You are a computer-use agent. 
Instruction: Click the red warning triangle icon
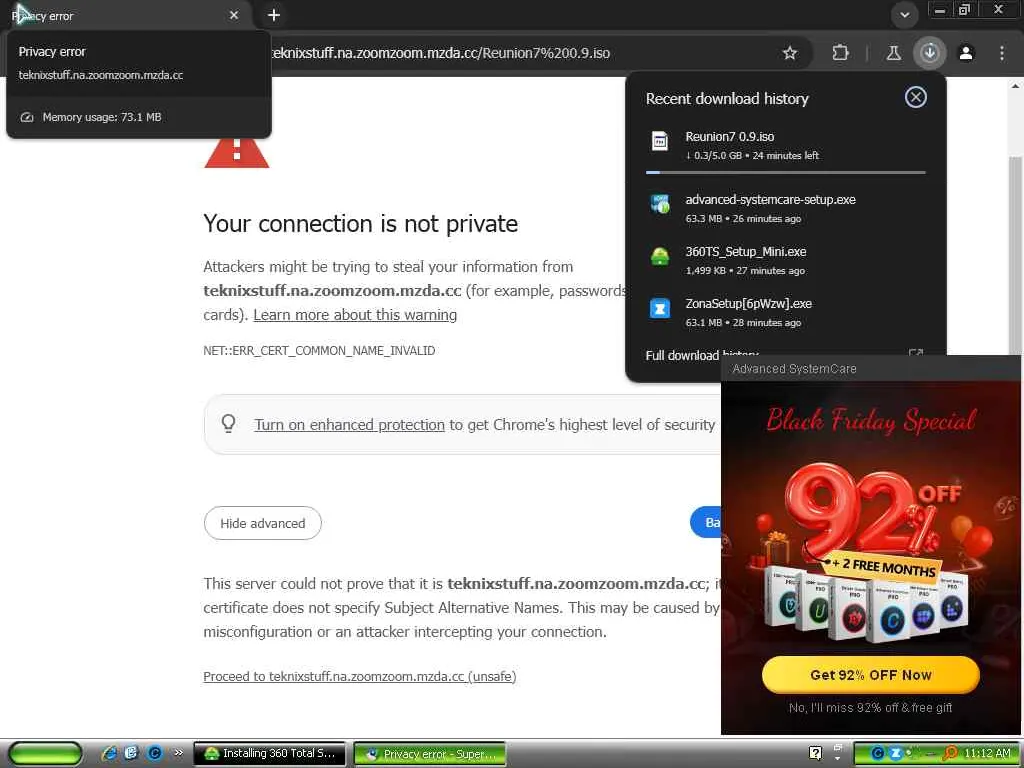236,153
